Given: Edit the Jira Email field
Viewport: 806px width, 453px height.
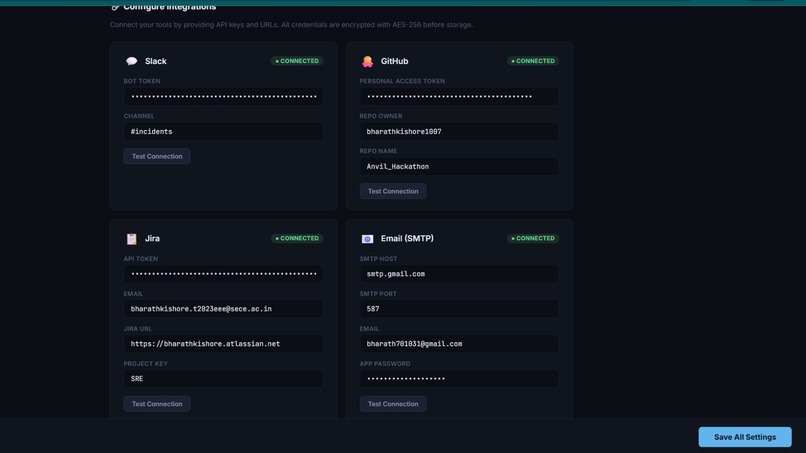Looking at the screenshot, I should (223, 309).
